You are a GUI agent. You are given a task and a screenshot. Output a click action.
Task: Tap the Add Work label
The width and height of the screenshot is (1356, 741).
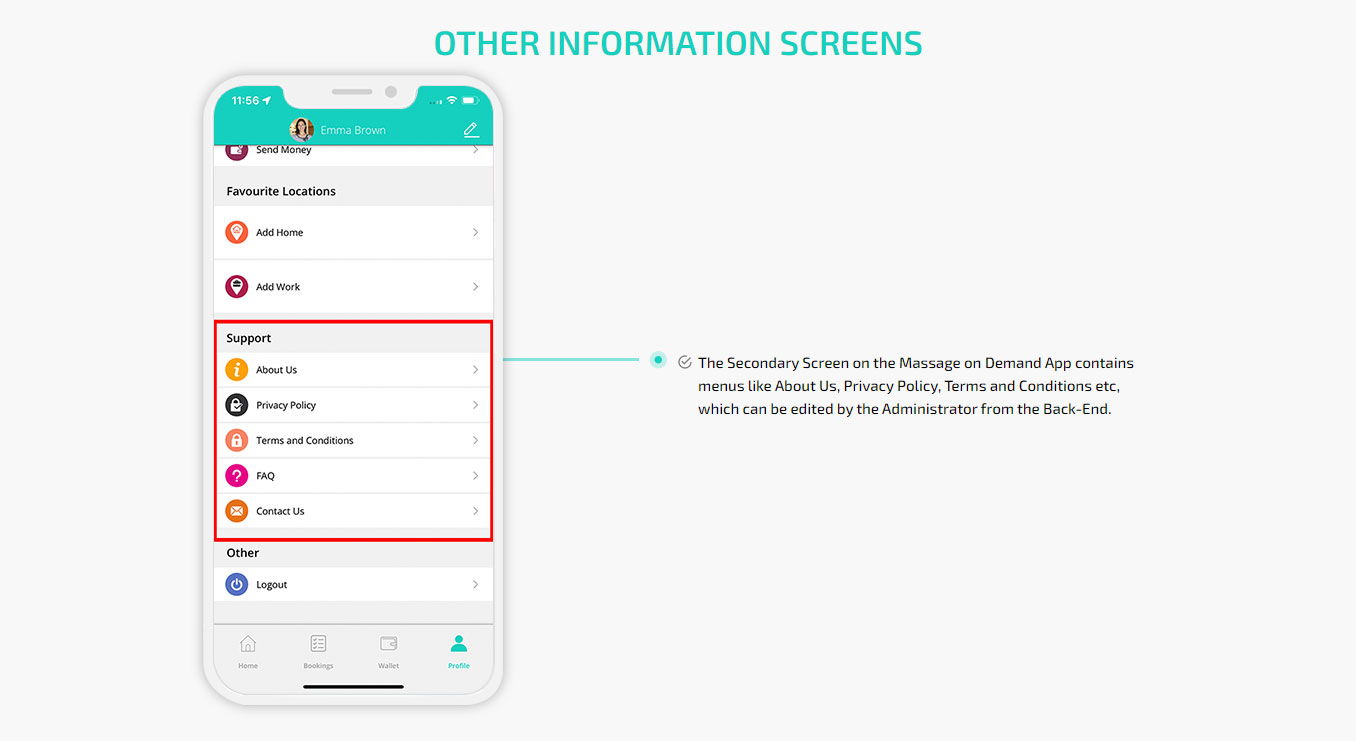(x=278, y=287)
